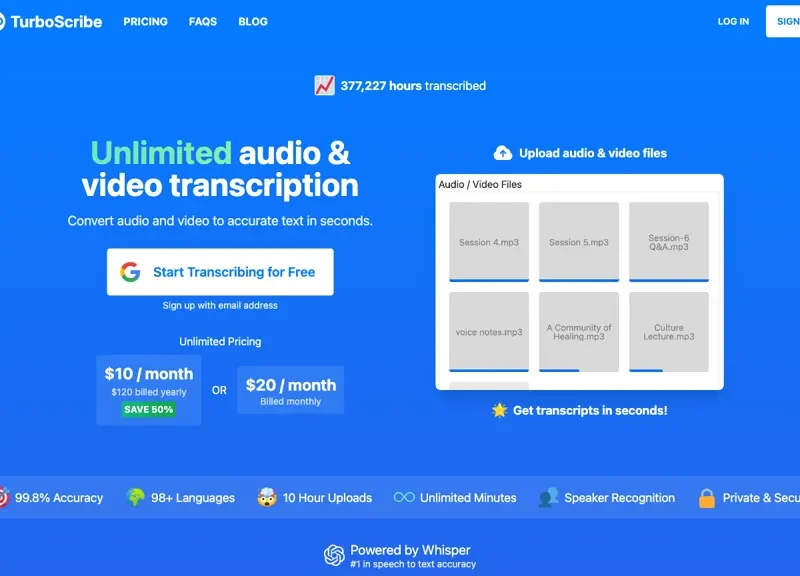Select the Session 4.mp3 file thumbnail

click(489, 241)
